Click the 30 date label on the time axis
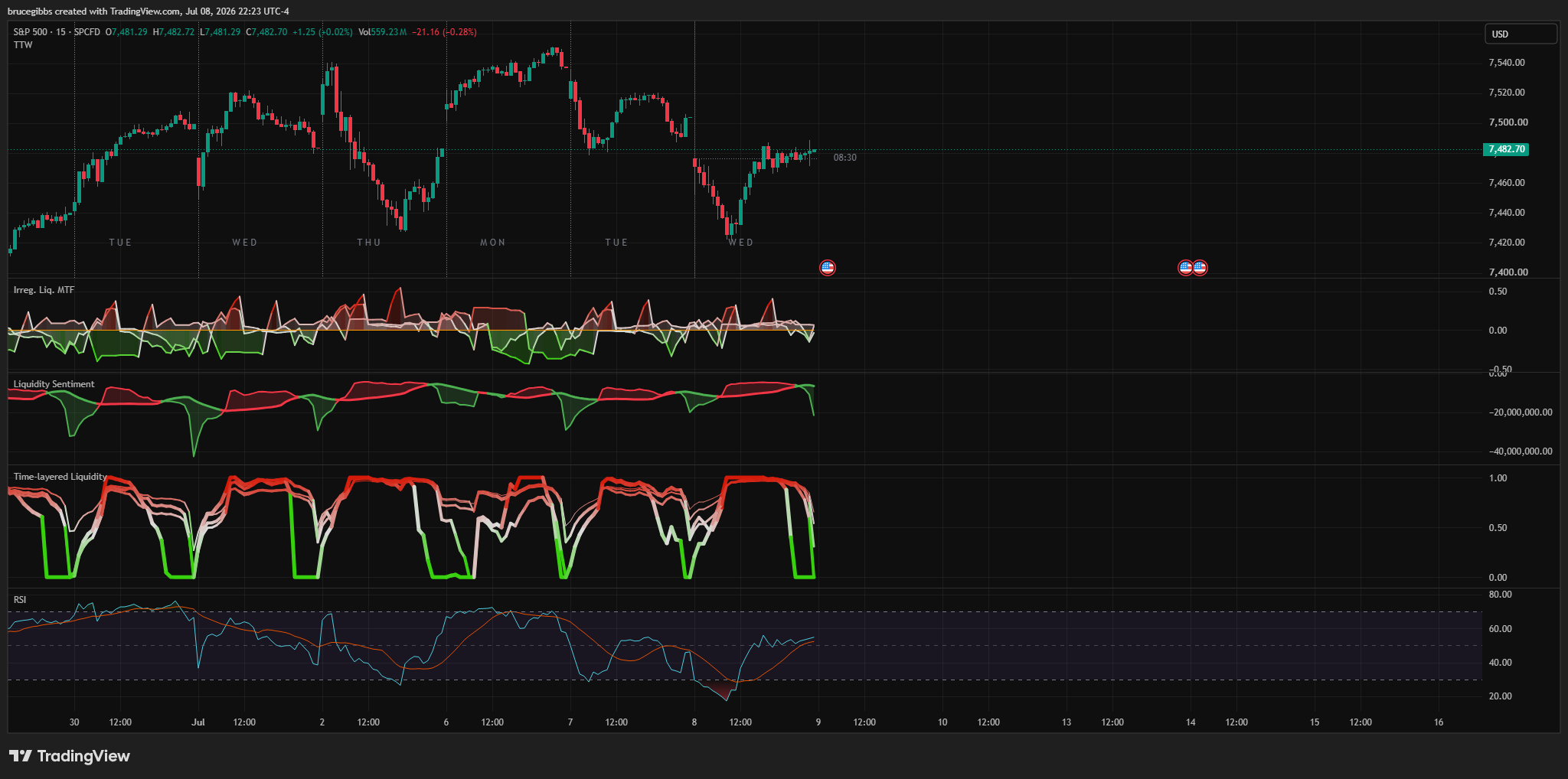Screen dimensions: 1568x779 [74, 722]
